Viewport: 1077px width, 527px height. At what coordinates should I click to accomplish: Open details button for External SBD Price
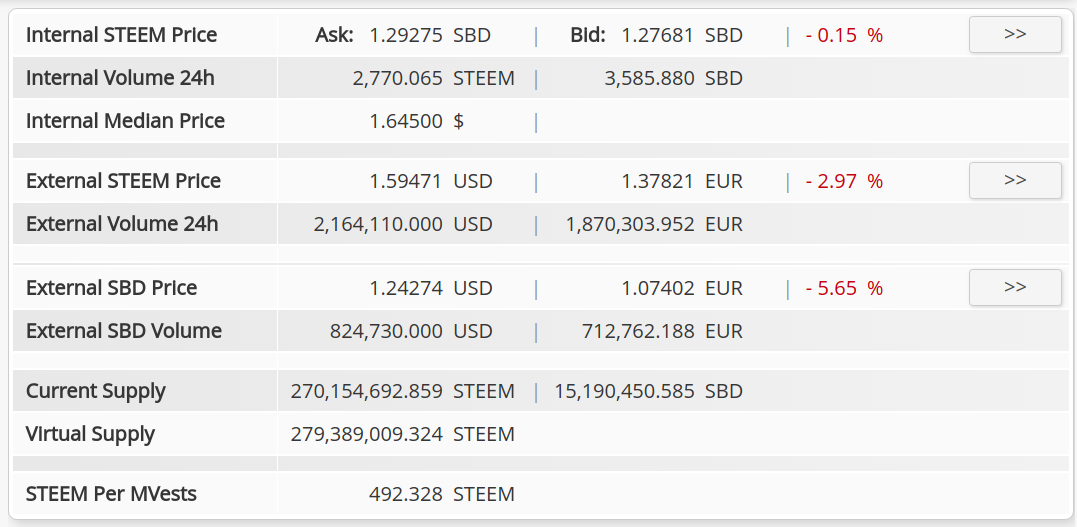[1014, 287]
